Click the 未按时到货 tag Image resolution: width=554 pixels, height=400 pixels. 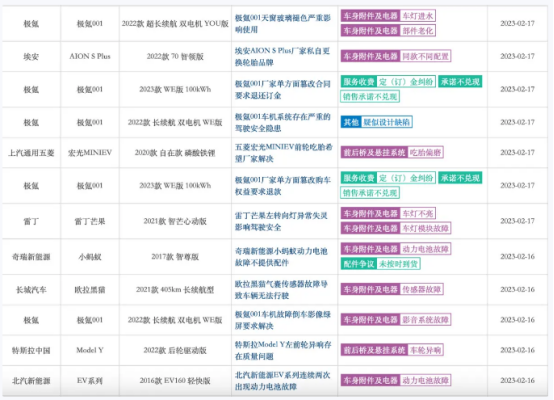[398, 264]
